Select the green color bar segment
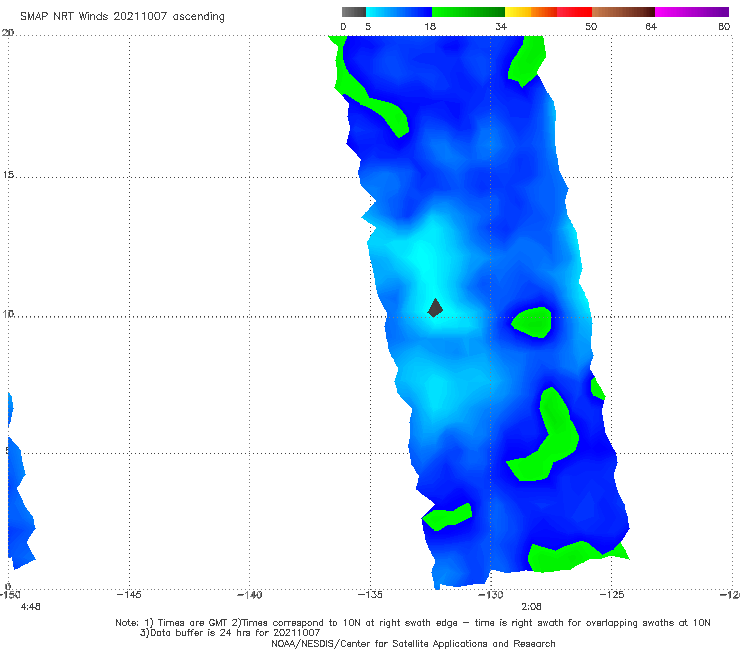The image size is (740, 650). [x=468, y=12]
